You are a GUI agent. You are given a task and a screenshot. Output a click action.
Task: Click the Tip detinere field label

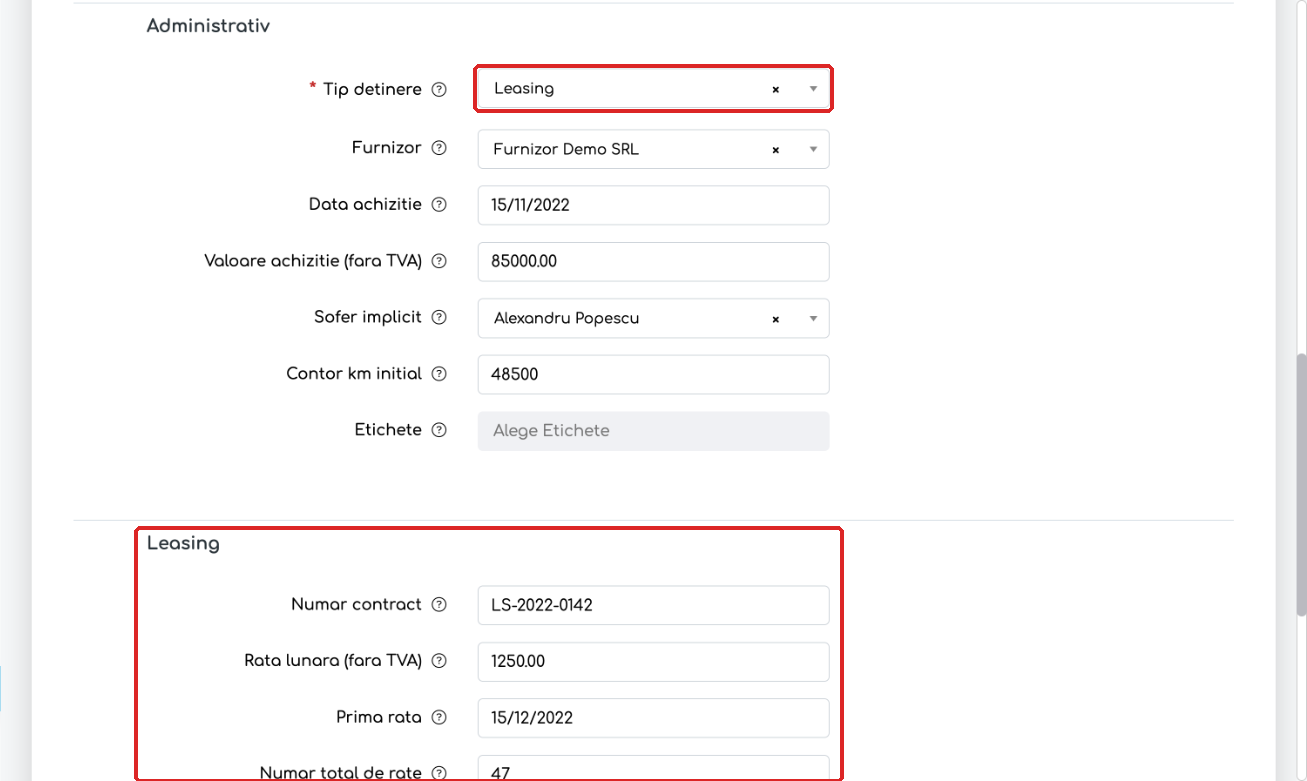point(372,90)
